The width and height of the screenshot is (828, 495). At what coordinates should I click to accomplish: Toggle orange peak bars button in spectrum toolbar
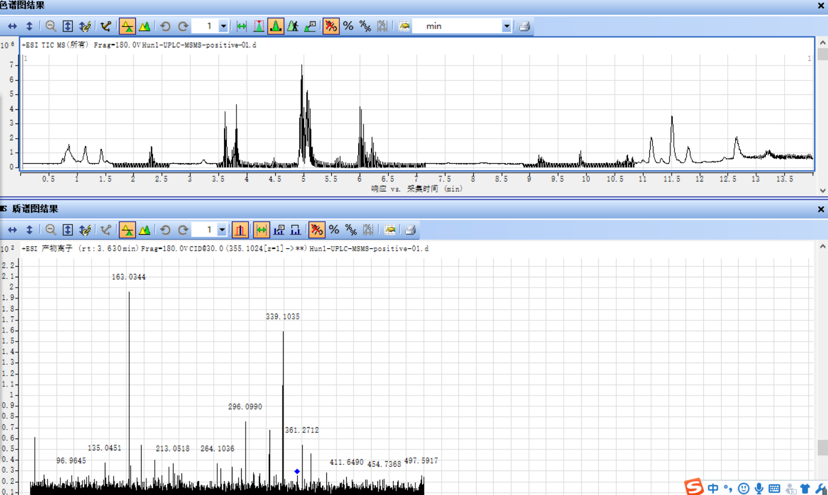click(x=240, y=230)
